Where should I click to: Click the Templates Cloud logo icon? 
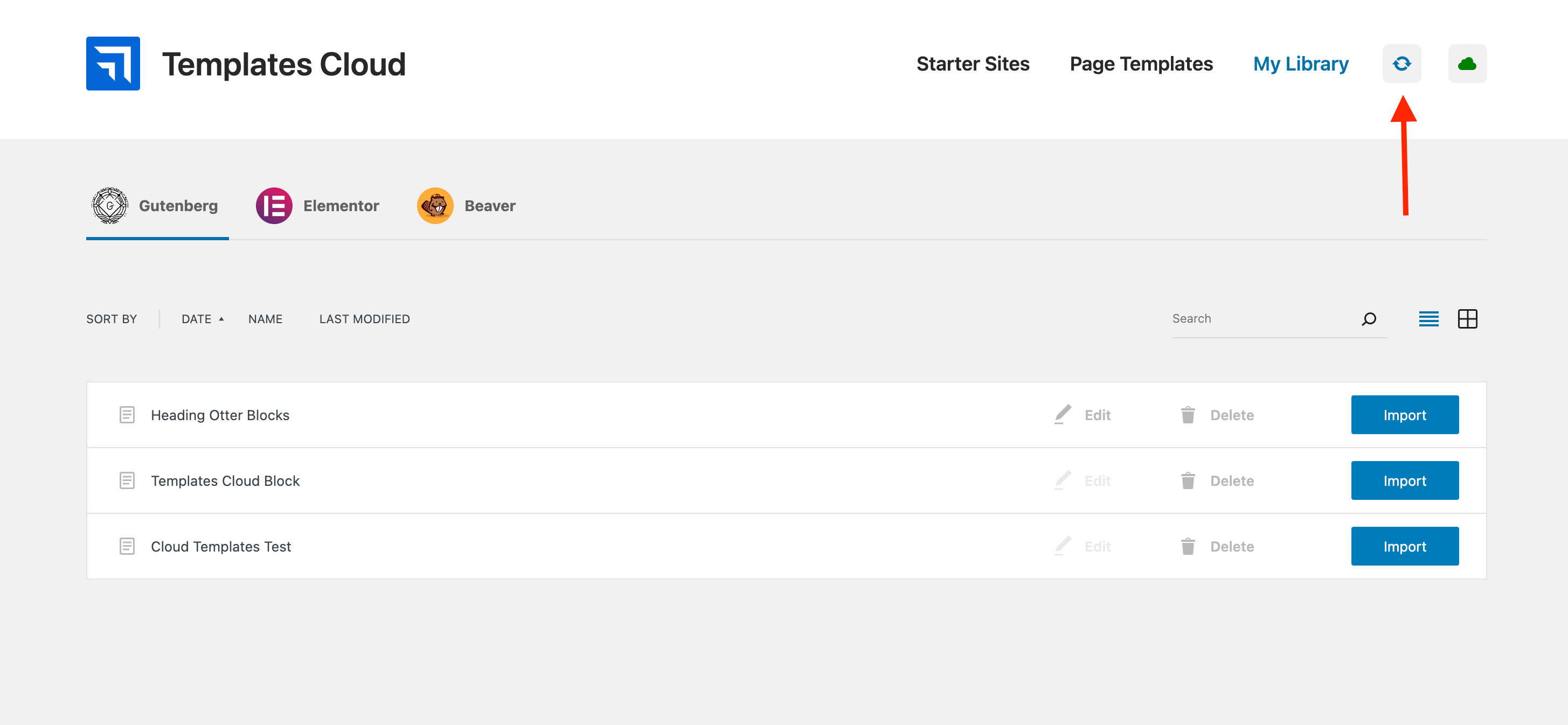click(113, 63)
